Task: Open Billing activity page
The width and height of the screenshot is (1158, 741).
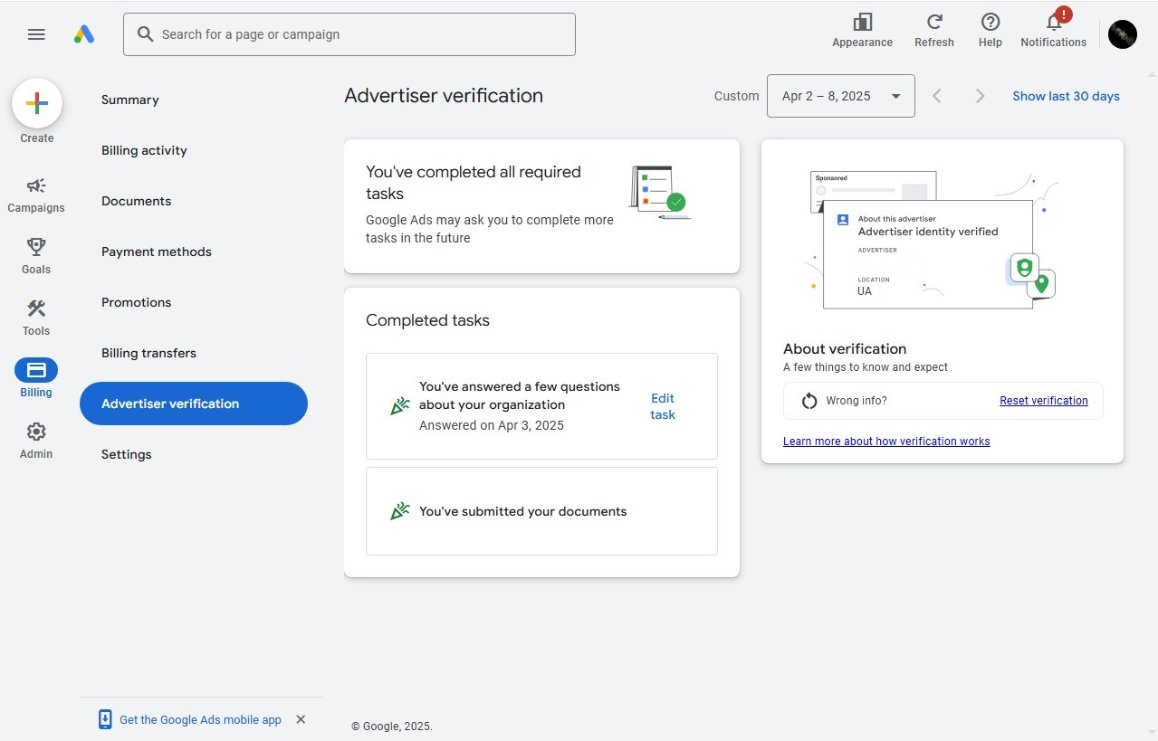Action: coord(144,150)
